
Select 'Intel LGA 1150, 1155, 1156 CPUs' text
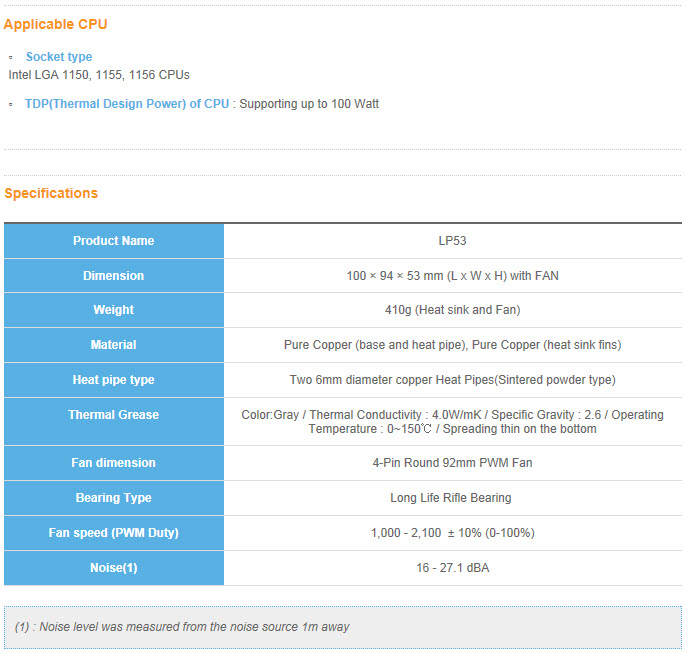(99, 75)
